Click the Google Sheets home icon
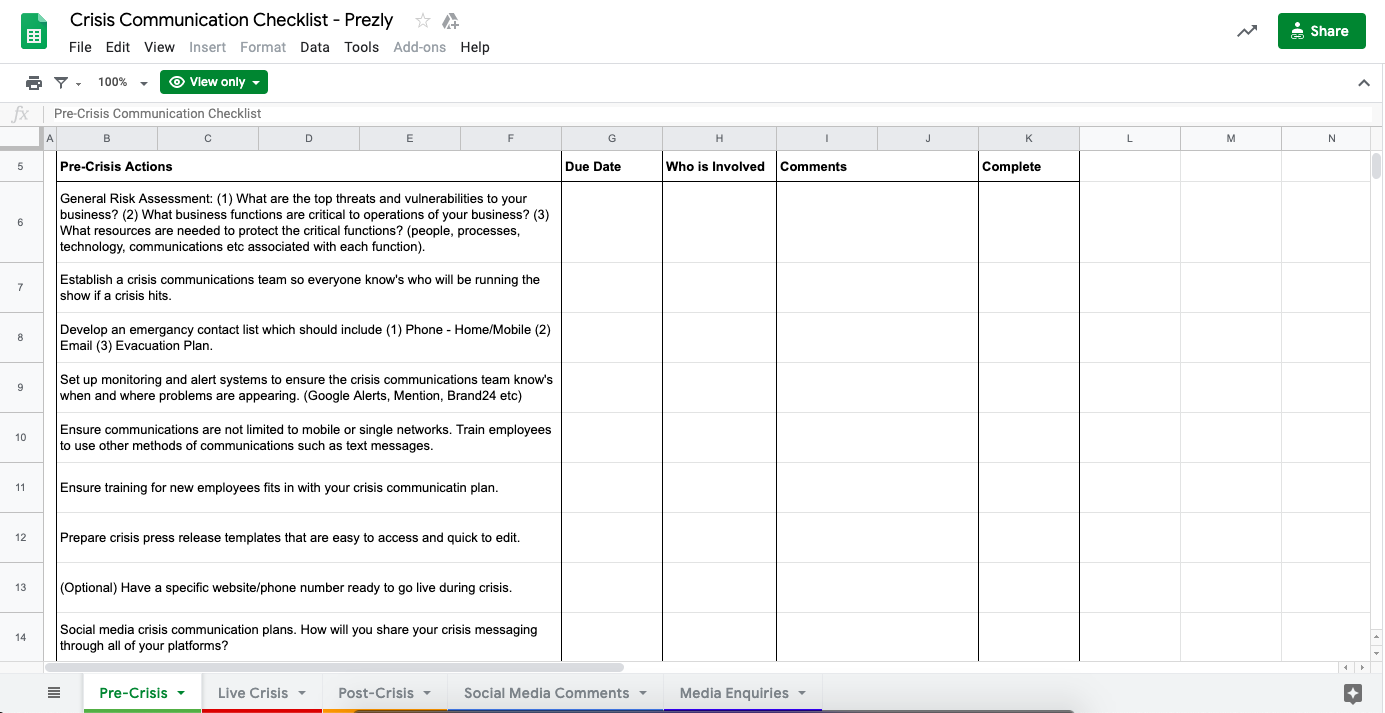Viewport: 1385px width, 713px height. coord(35,32)
